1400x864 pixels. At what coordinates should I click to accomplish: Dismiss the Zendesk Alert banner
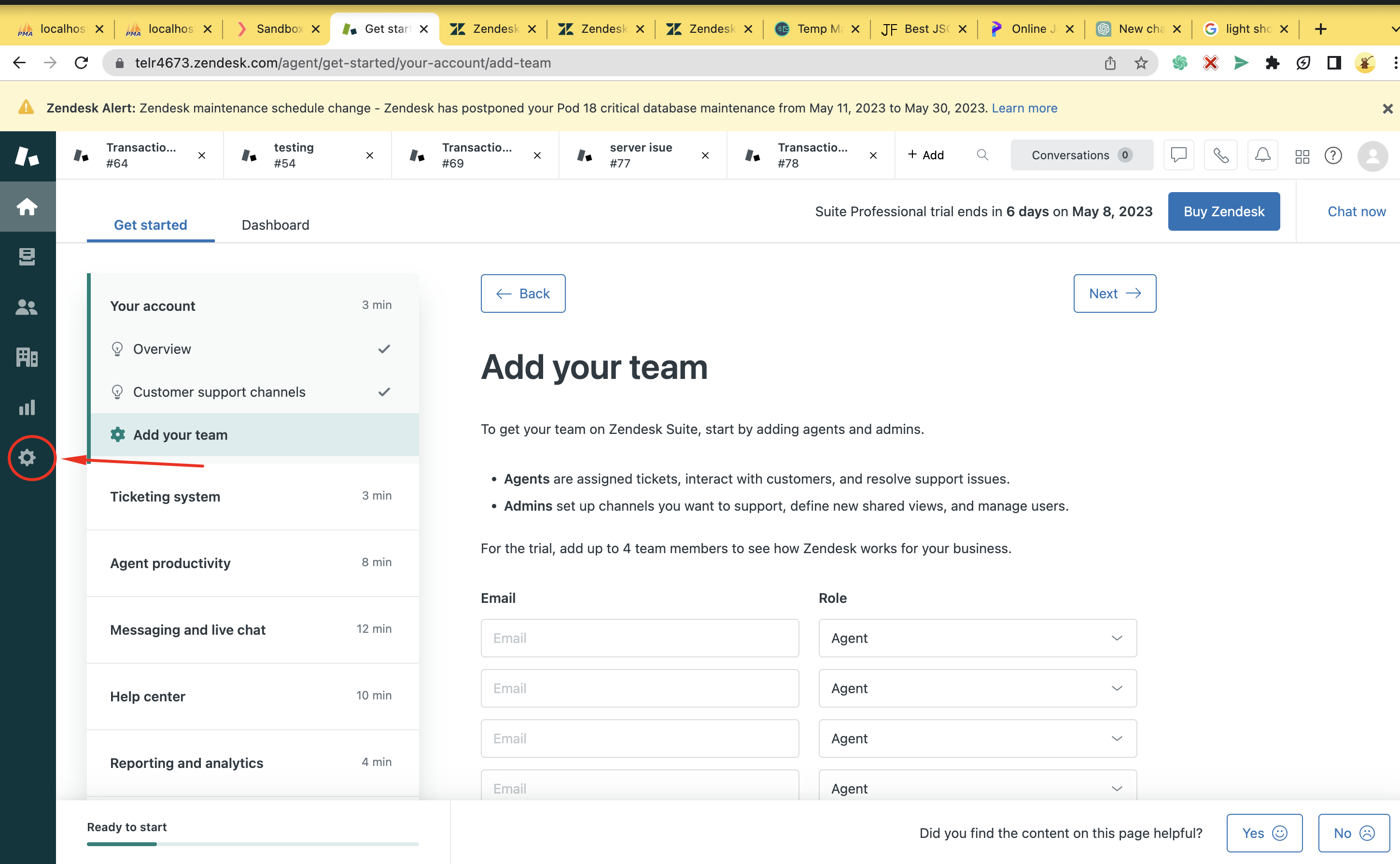[1387, 109]
